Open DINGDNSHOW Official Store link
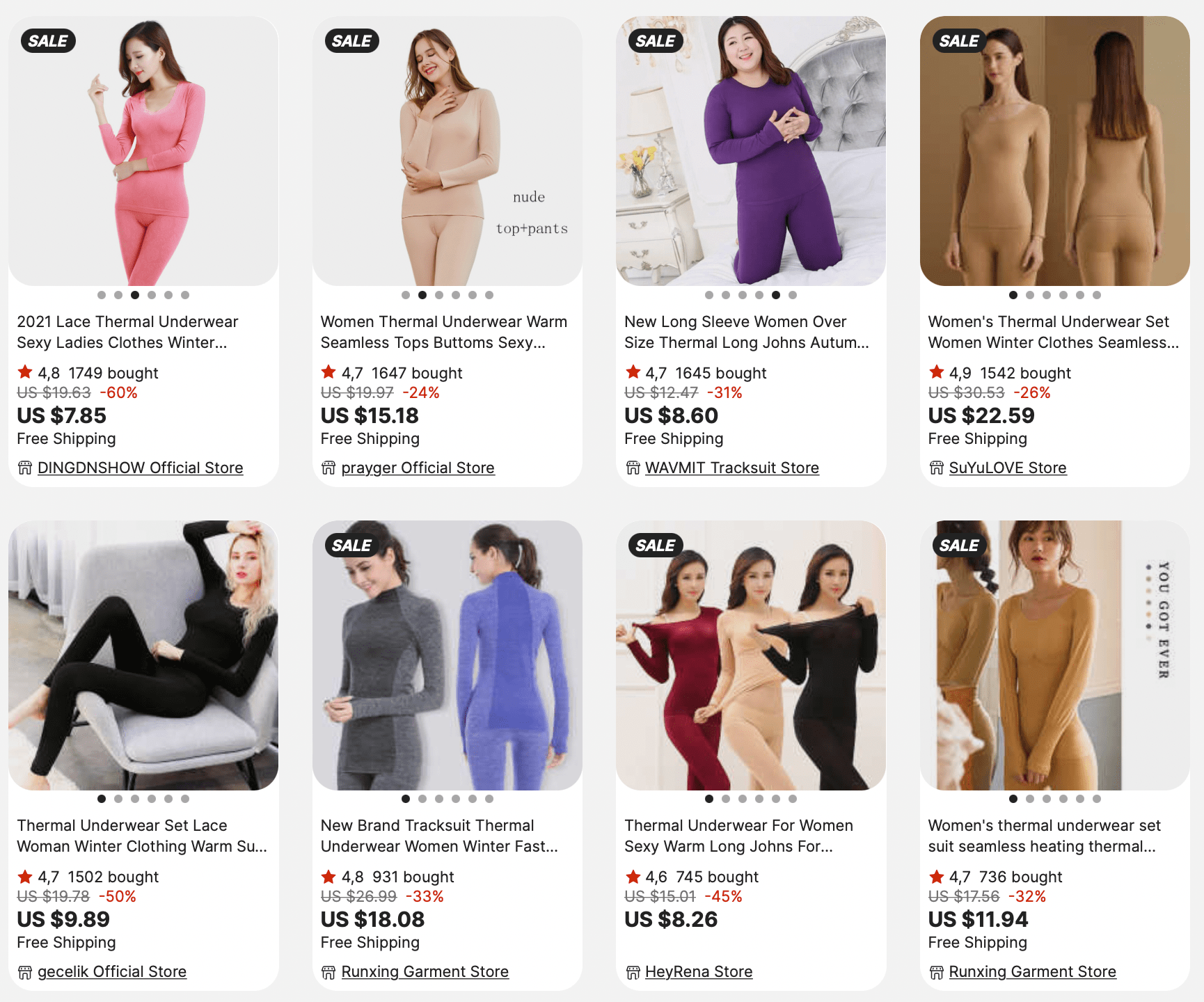This screenshot has width=1204, height=1002. [141, 468]
